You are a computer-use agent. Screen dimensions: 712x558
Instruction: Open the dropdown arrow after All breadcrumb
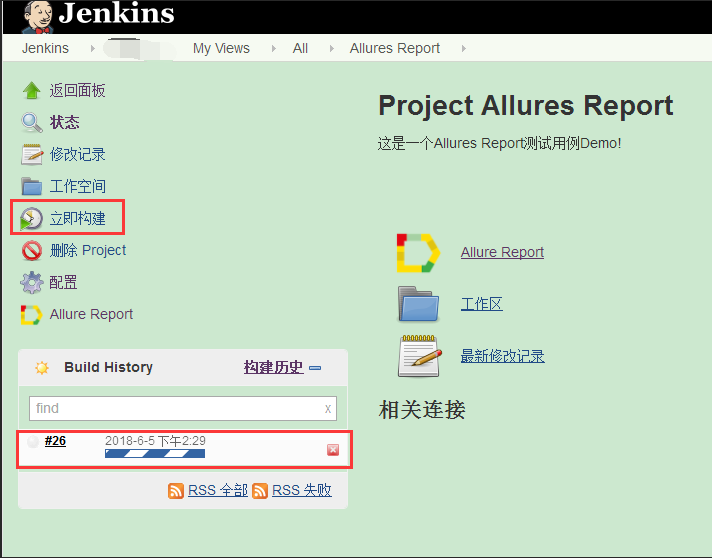pyautogui.click(x=331, y=48)
